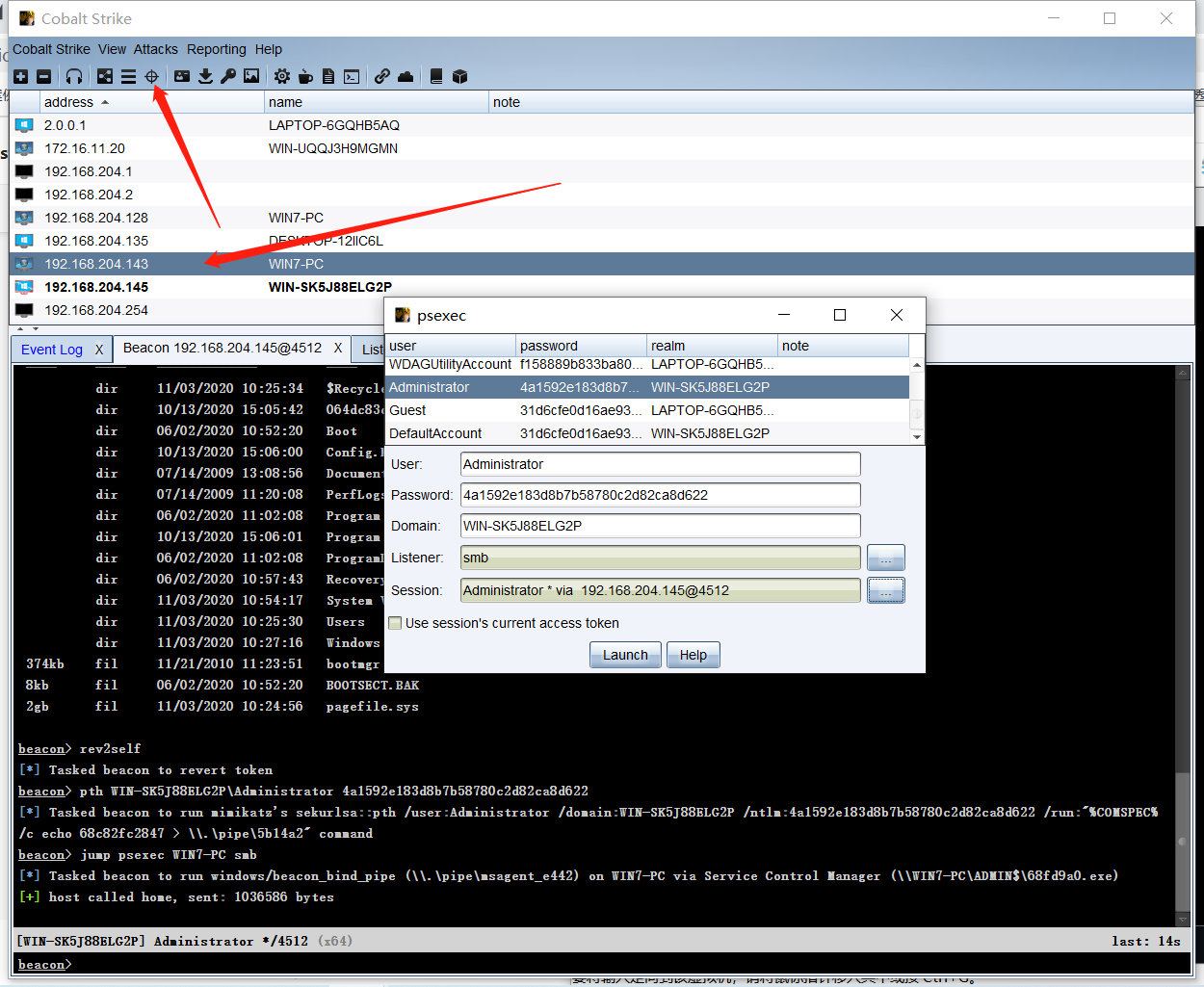Click Launch in the psexec dialog
Screen dimensions: 1204x987
point(625,655)
